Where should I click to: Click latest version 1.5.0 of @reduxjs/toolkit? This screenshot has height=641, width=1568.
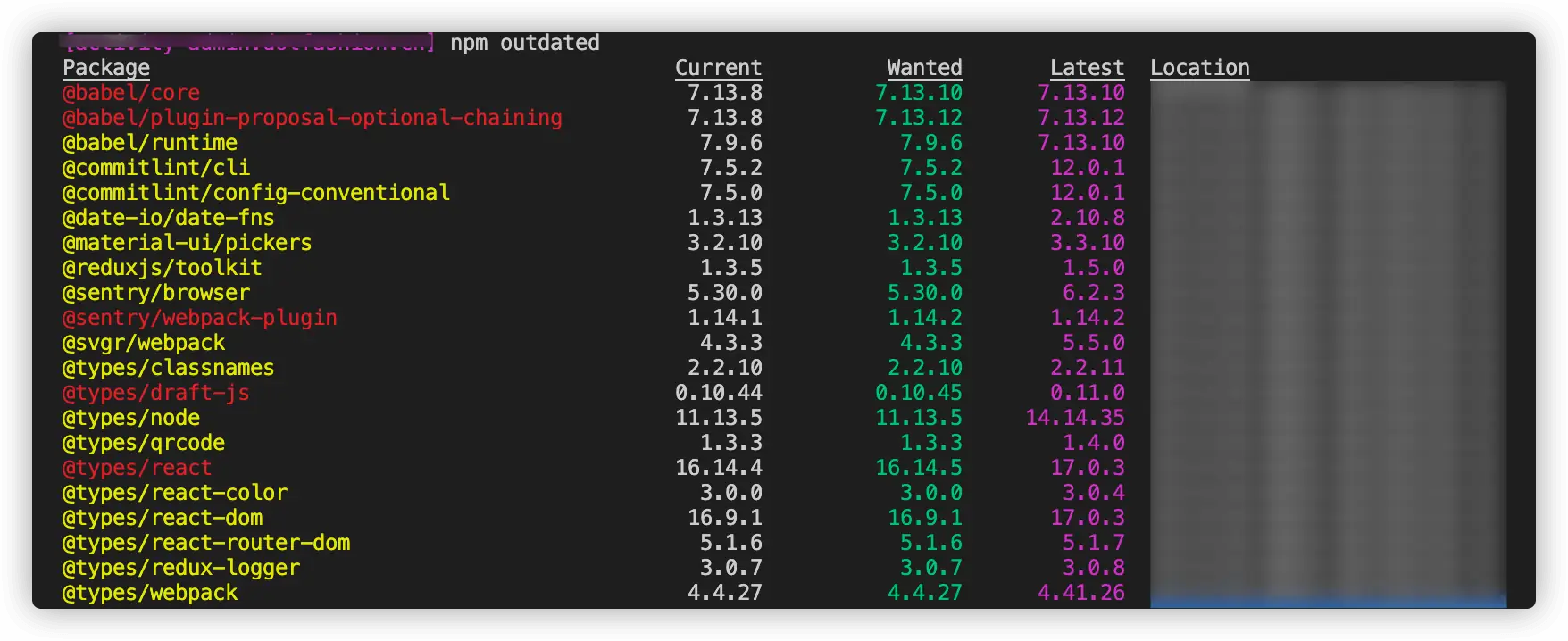click(x=1094, y=268)
